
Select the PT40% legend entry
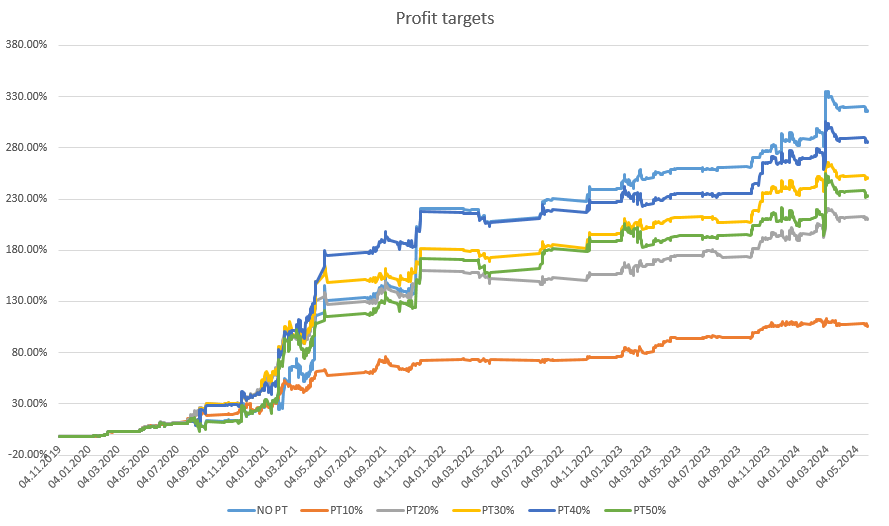tap(574, 510)
